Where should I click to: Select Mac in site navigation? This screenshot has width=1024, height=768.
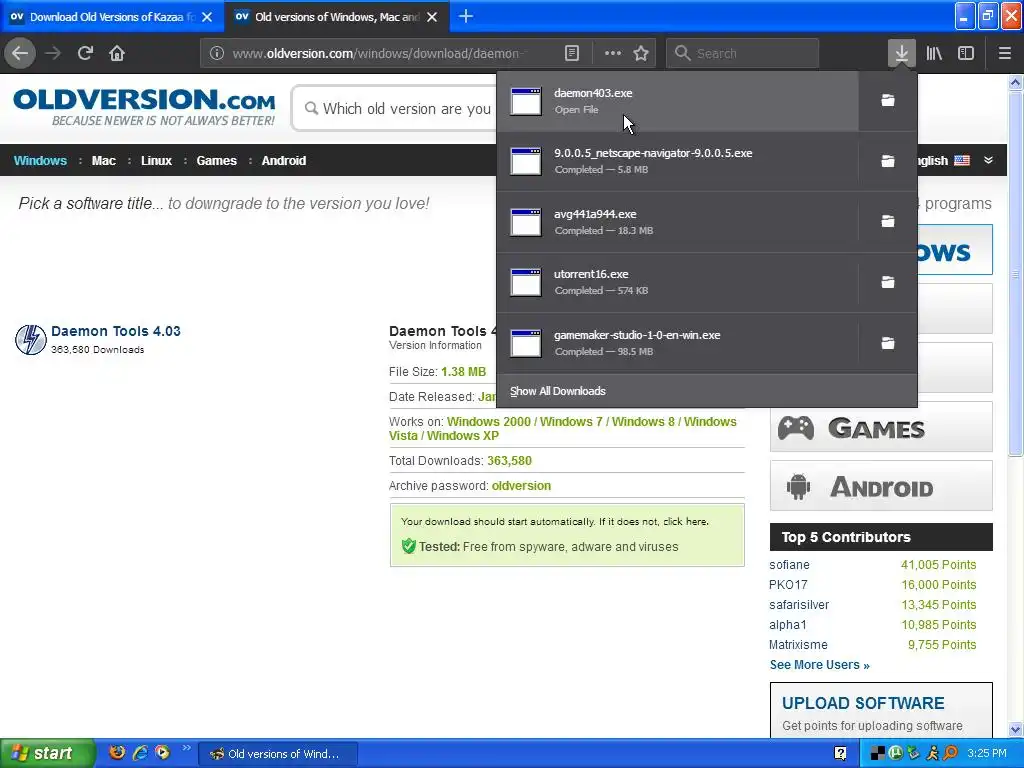coord(103,161)
